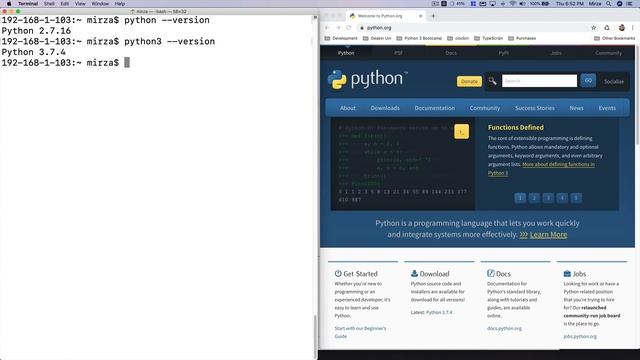The width and height of the screenshot is (640, 360).
Task: Open the Events navigation item
Action: 607,108
